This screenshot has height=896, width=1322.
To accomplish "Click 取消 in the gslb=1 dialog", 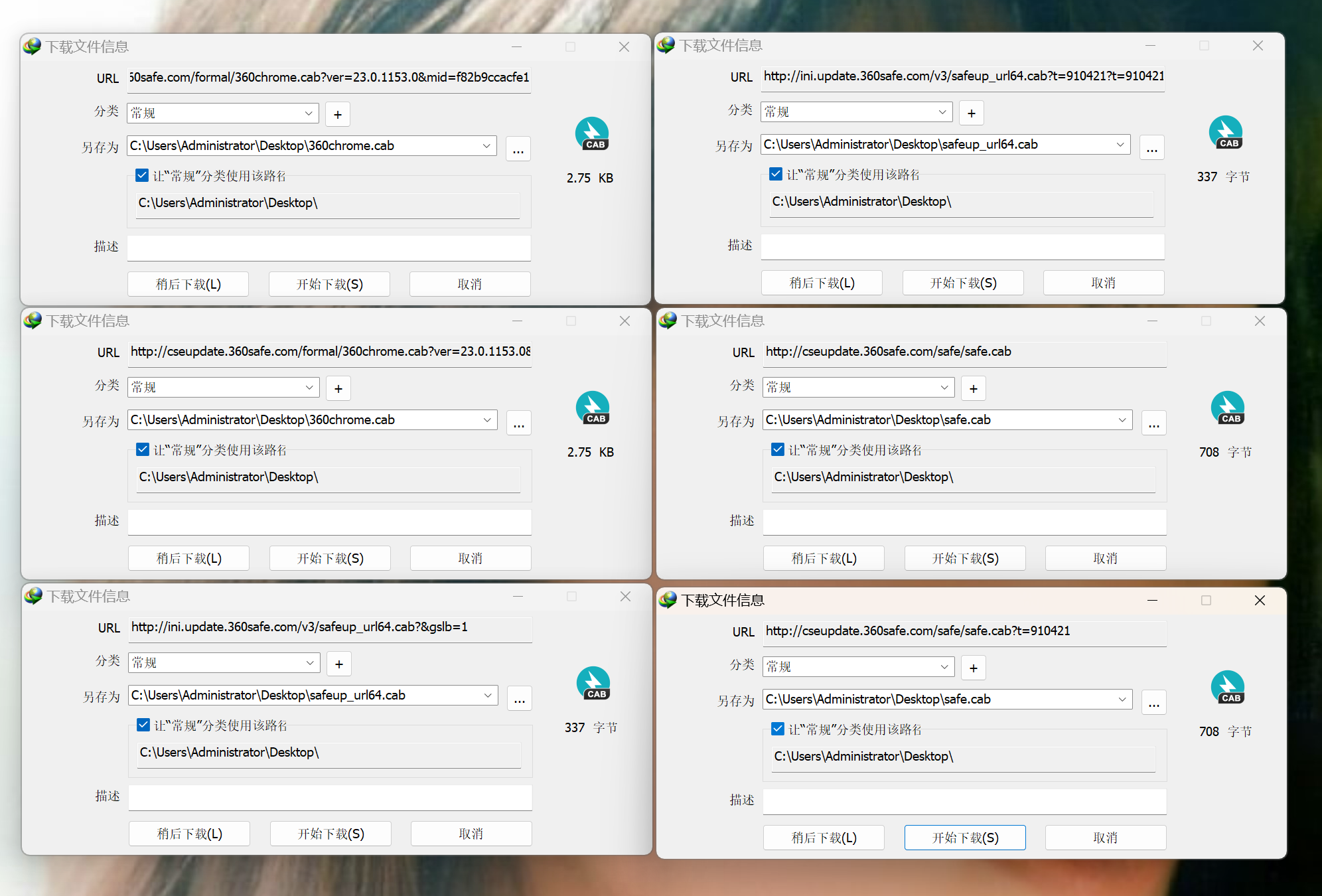I will tap(471, 834).
